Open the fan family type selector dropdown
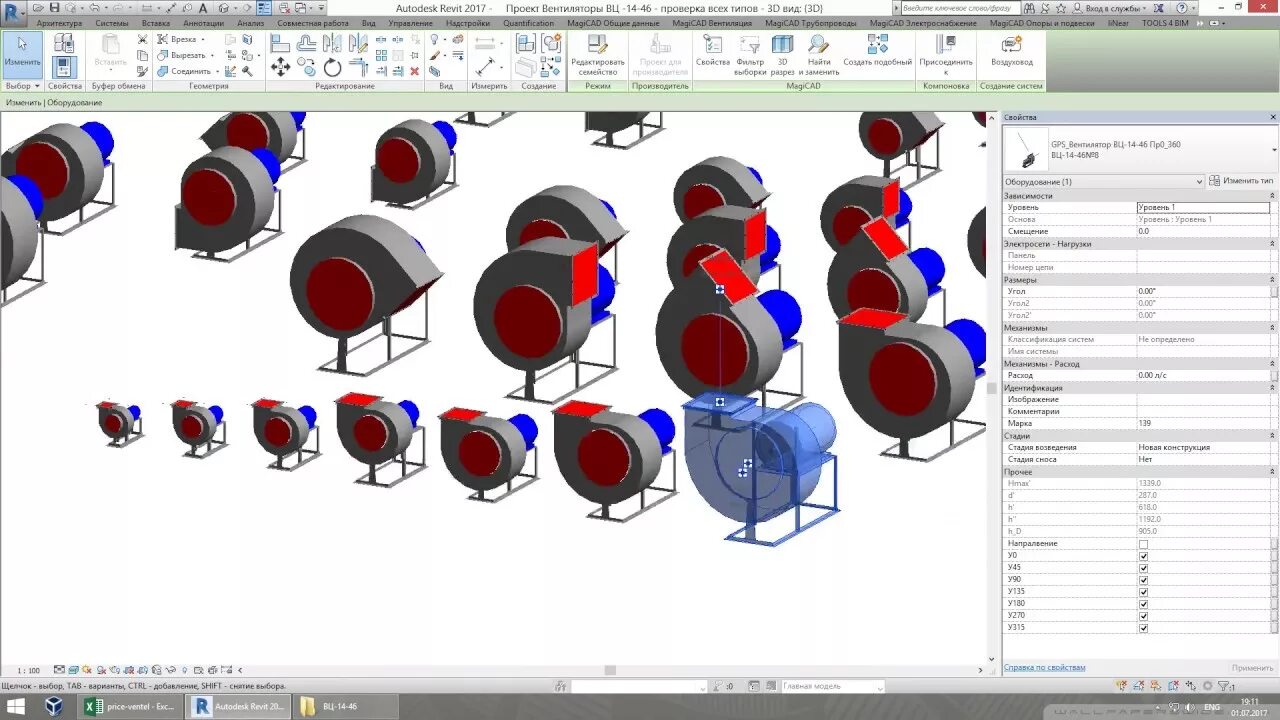Screen dimensions: 1280x720 click(1275, 149)
